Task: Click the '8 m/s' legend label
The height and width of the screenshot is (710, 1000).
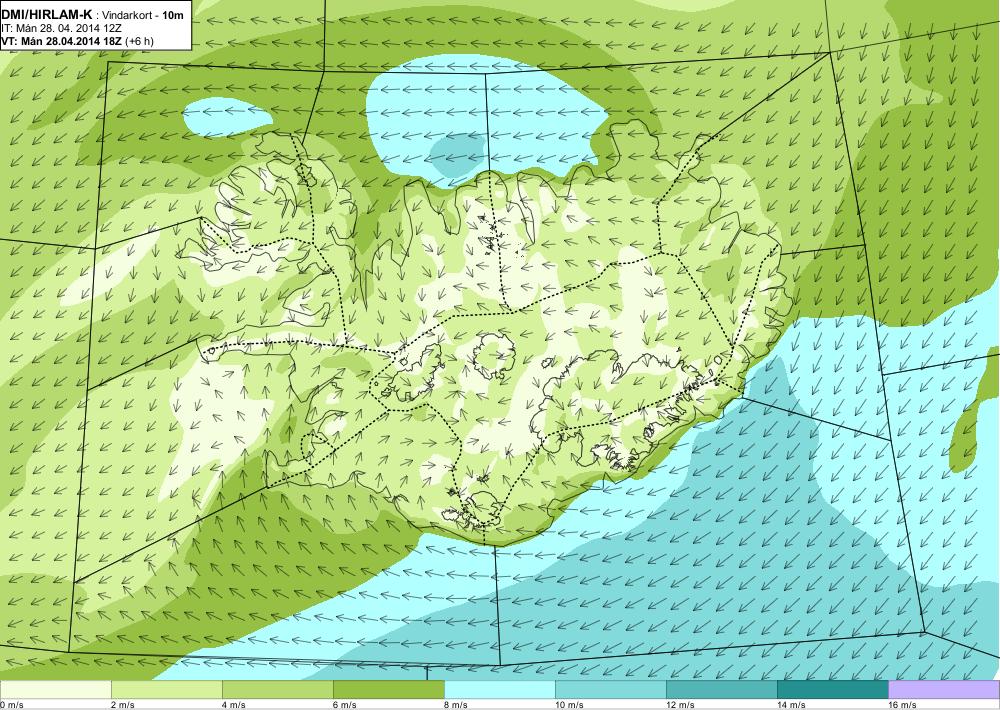Action: click(456, 705)
